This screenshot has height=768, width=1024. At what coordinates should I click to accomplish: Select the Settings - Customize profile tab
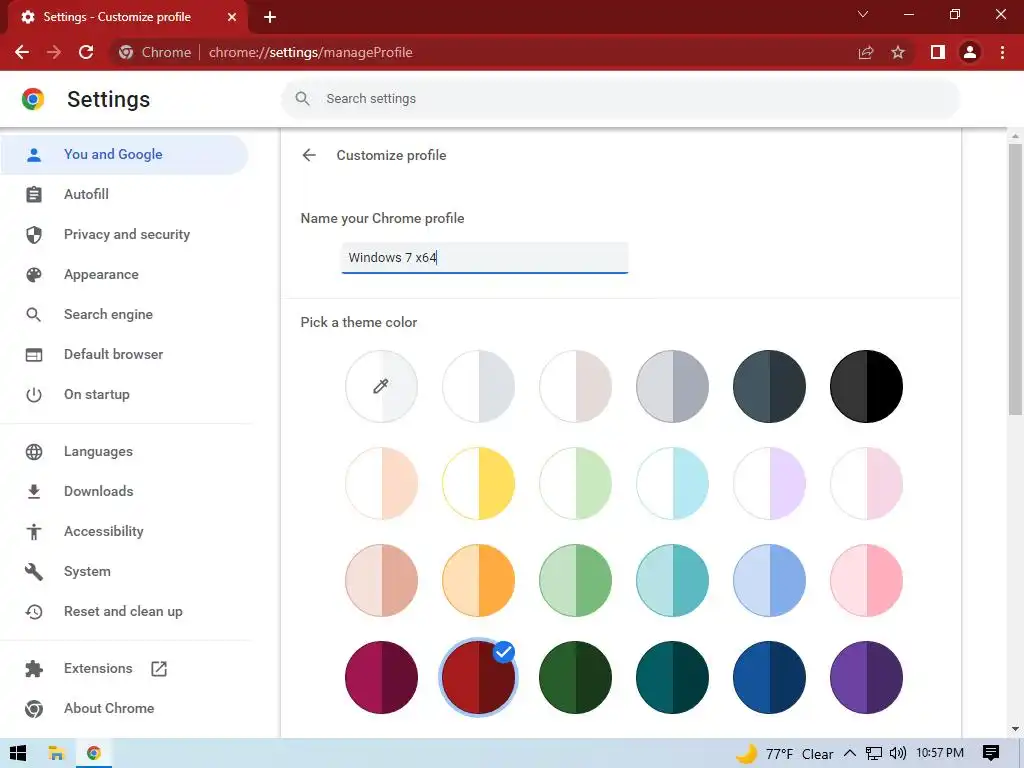point(128,17)
